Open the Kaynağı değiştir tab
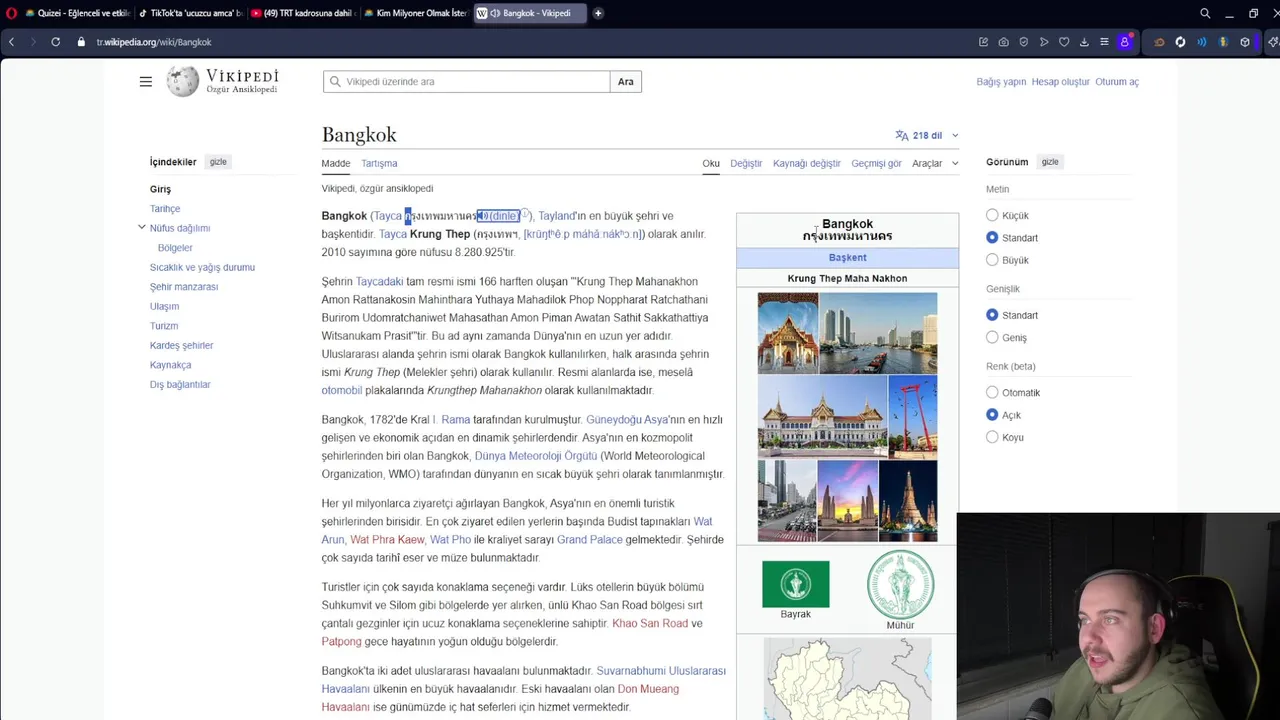 click(807, 163)
